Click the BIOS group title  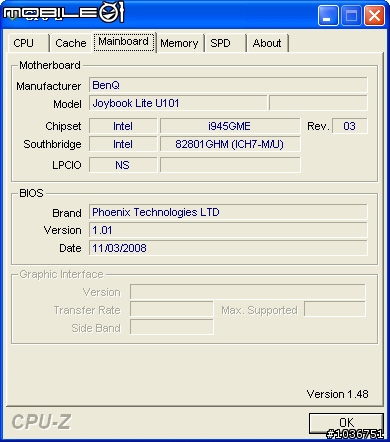[31, 193]
